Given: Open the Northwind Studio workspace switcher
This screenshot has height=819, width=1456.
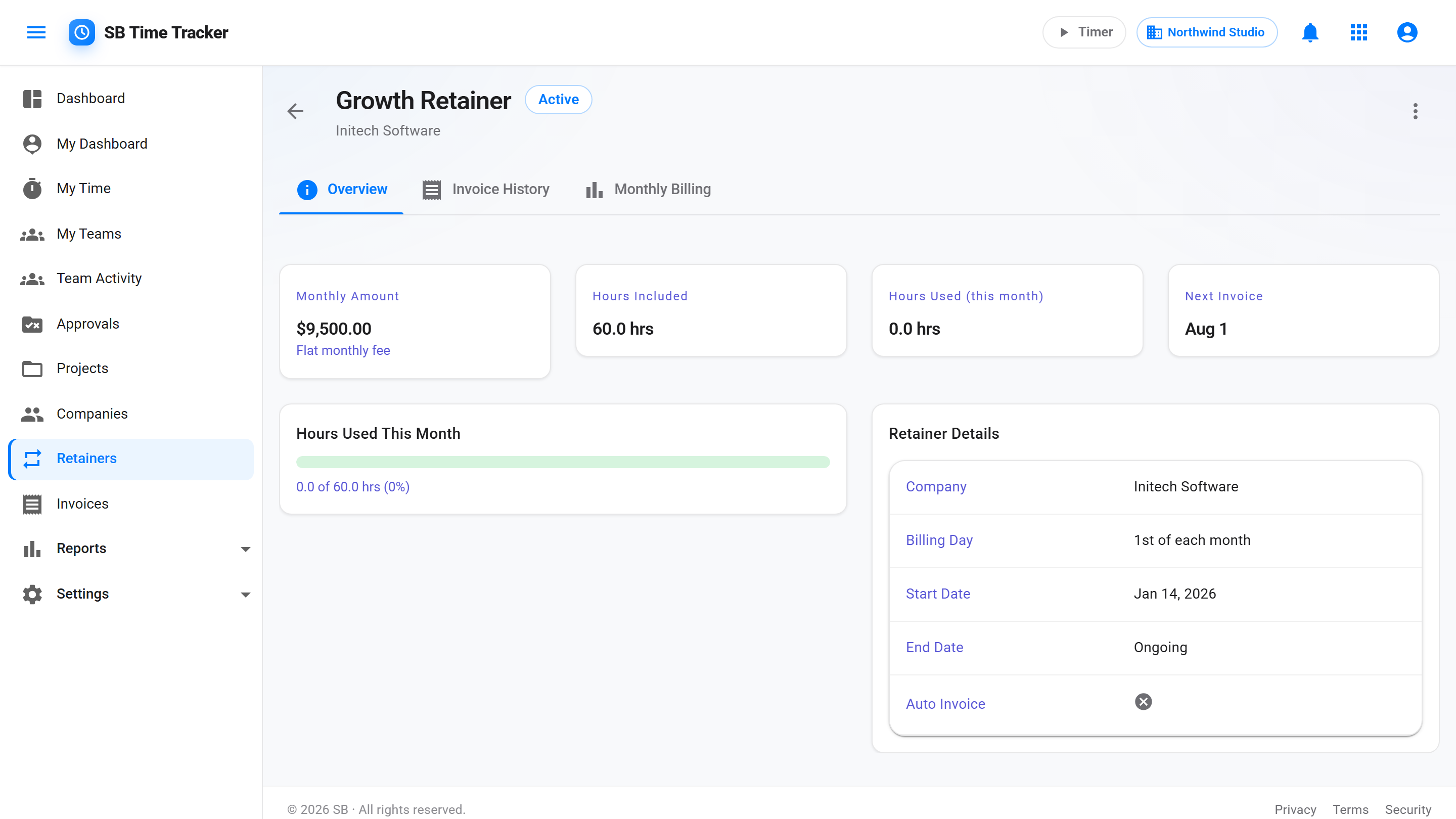Looking at the screenshot, I should tap(1207, 32).
